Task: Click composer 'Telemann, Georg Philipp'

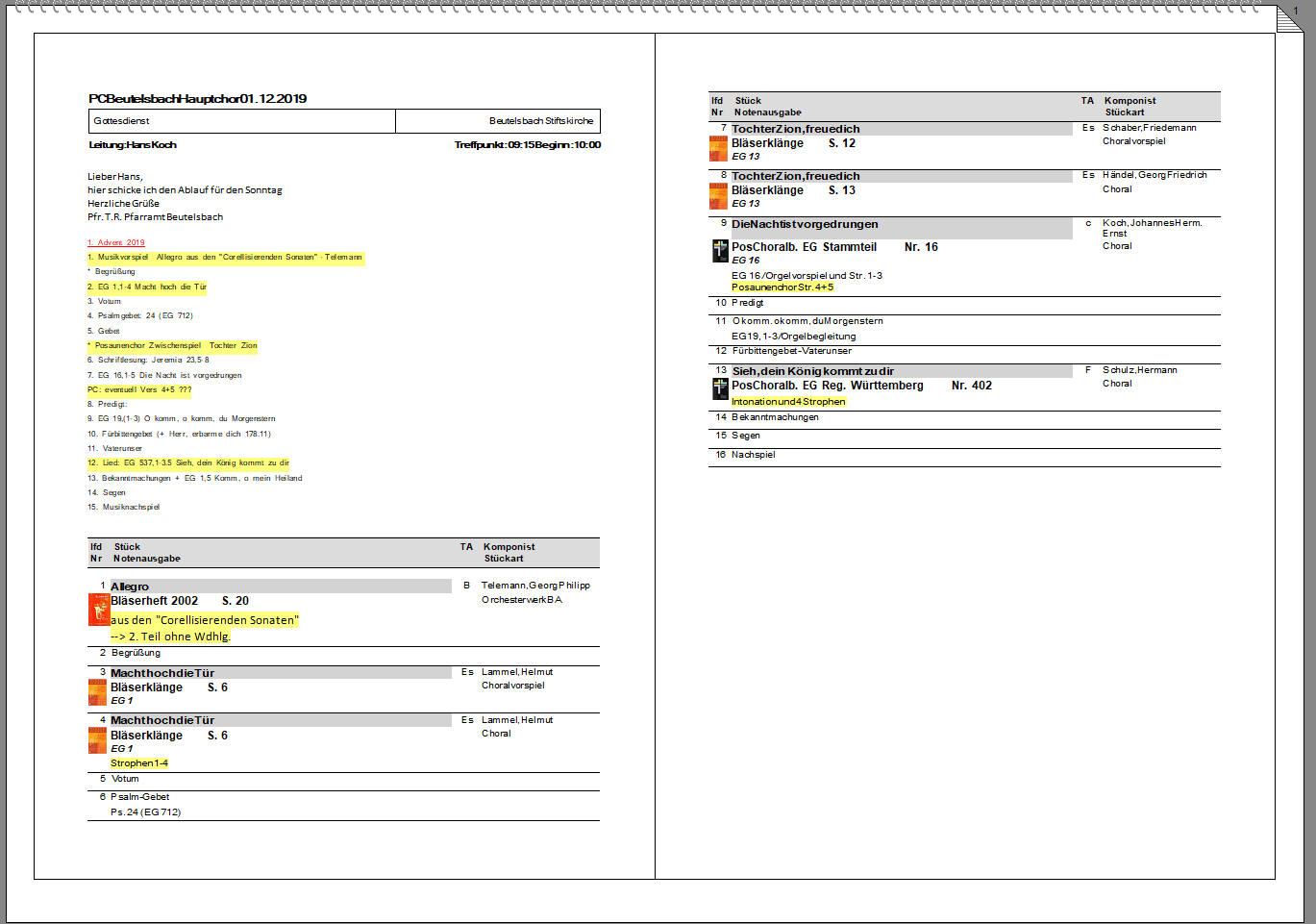Action: (535, 586)
